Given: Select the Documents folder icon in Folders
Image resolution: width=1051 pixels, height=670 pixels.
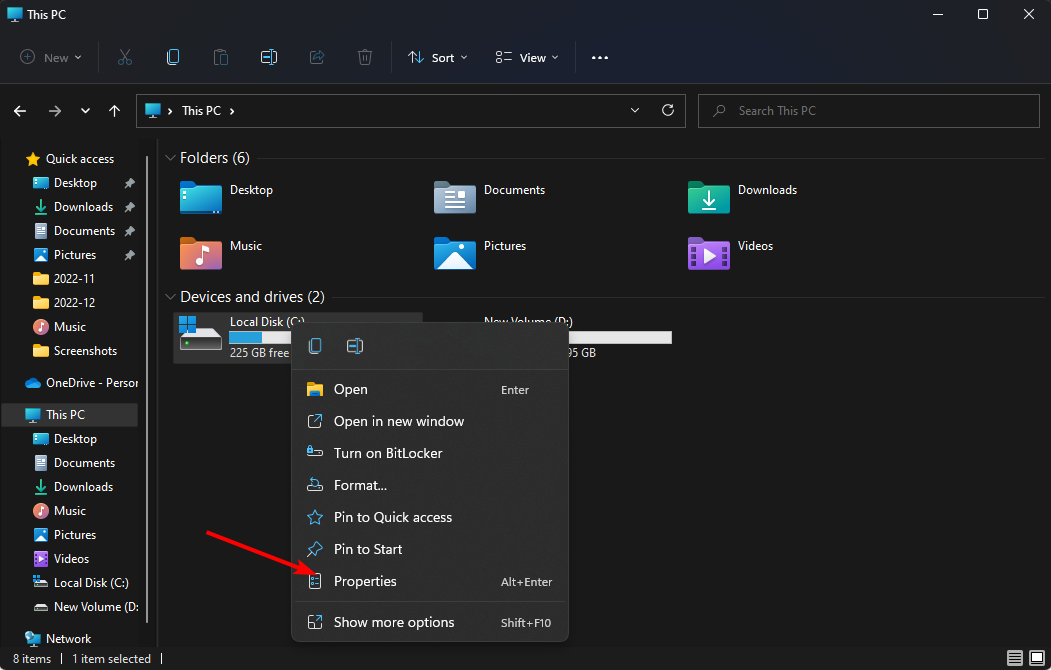Looking at the screenshot, I should point(454,197).
